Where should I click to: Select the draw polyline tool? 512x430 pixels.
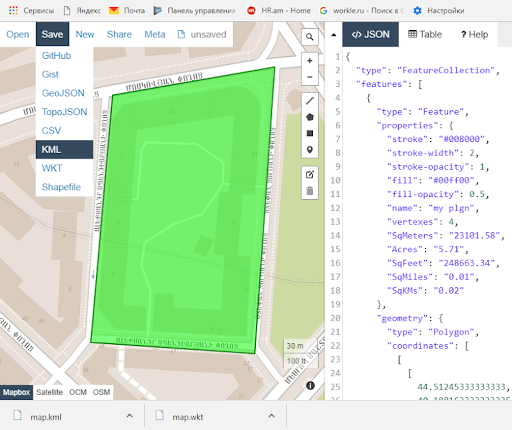(x=310, y=101)
